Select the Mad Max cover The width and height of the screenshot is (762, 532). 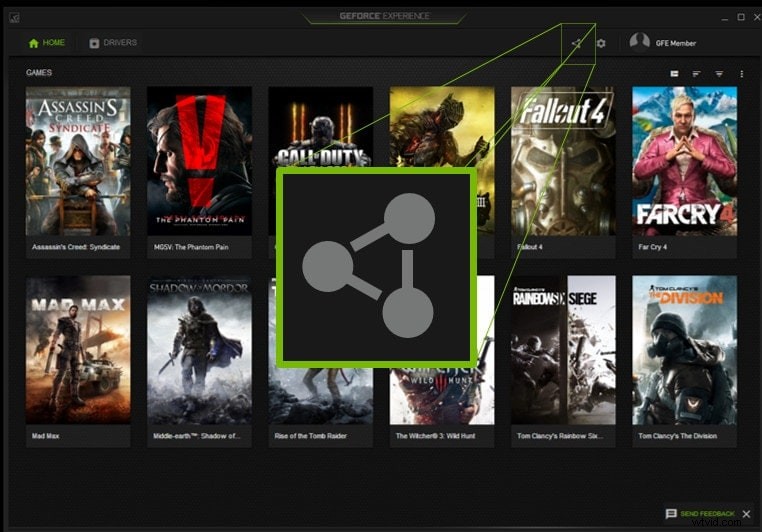[78, 350]
